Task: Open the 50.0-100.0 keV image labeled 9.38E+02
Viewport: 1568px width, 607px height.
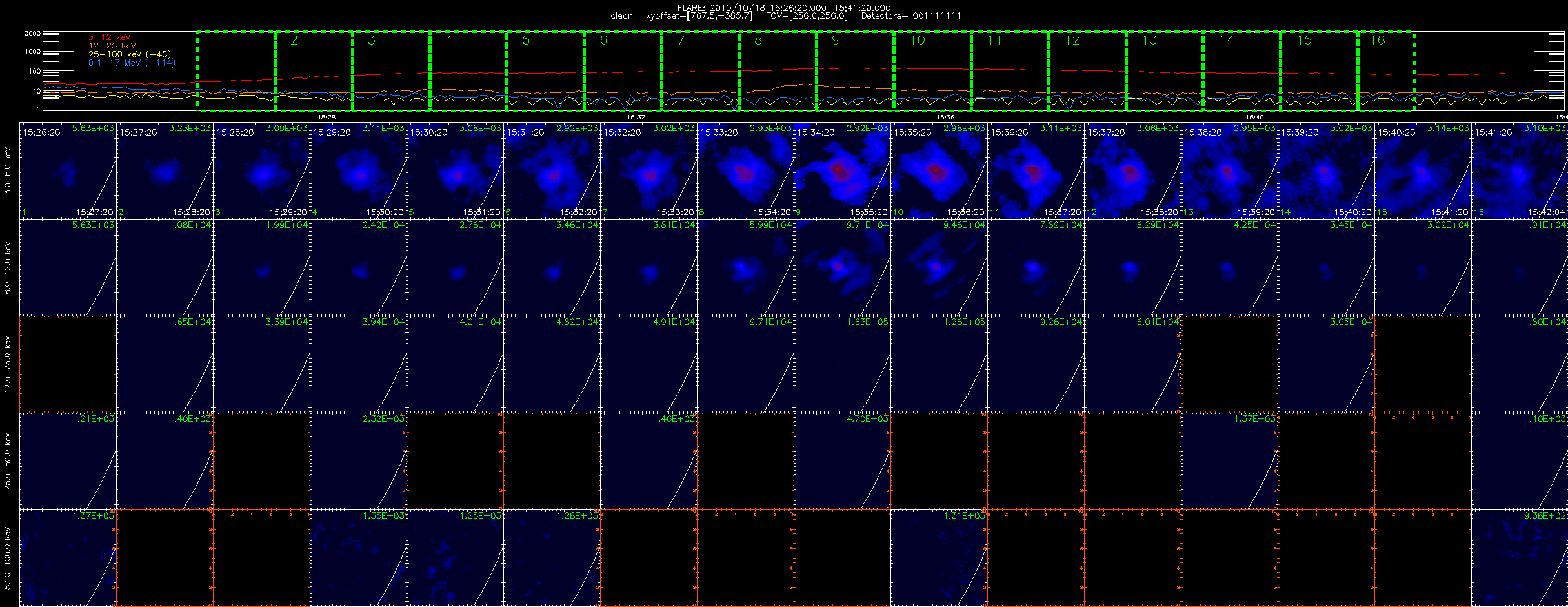Action: coord(1520,558)
